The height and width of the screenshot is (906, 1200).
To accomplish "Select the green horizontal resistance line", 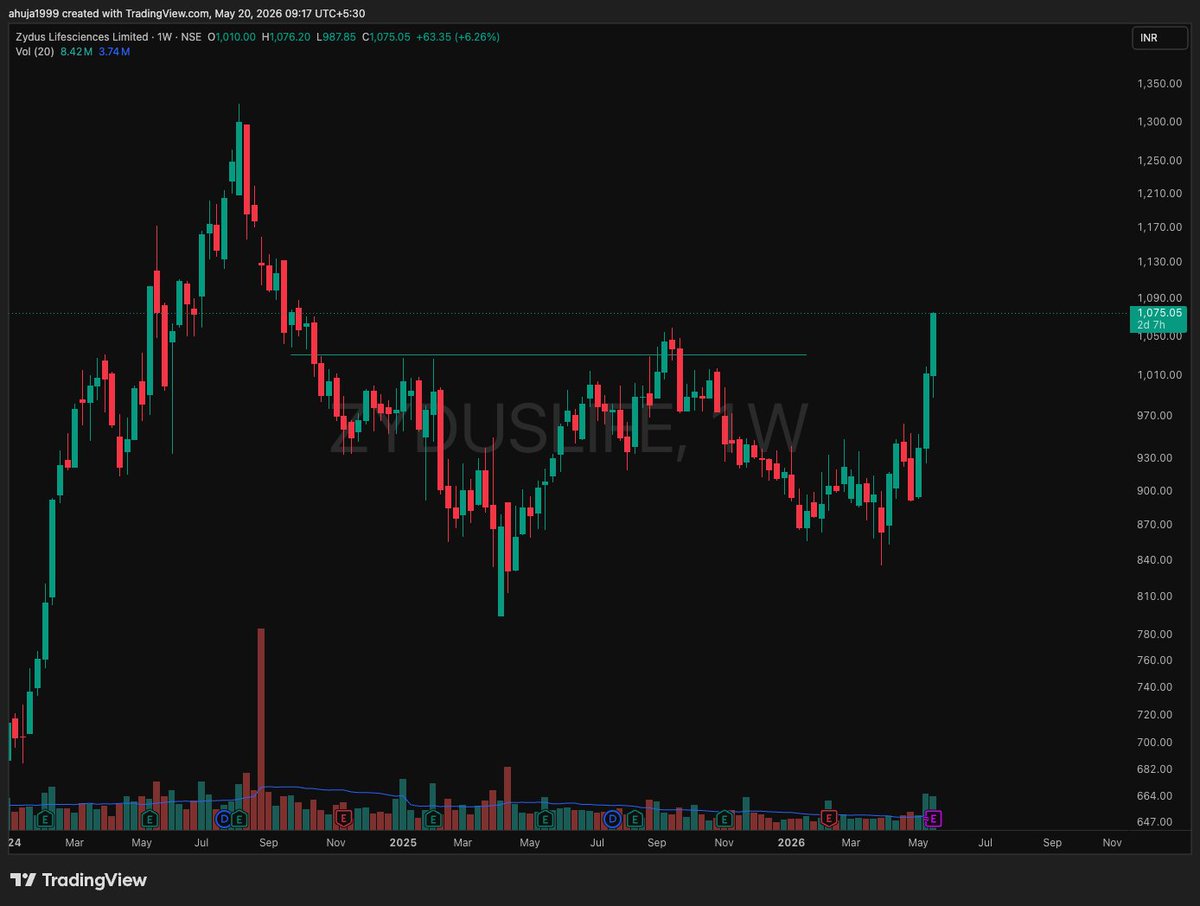I will pyautogui.click(x=548, y=355).
